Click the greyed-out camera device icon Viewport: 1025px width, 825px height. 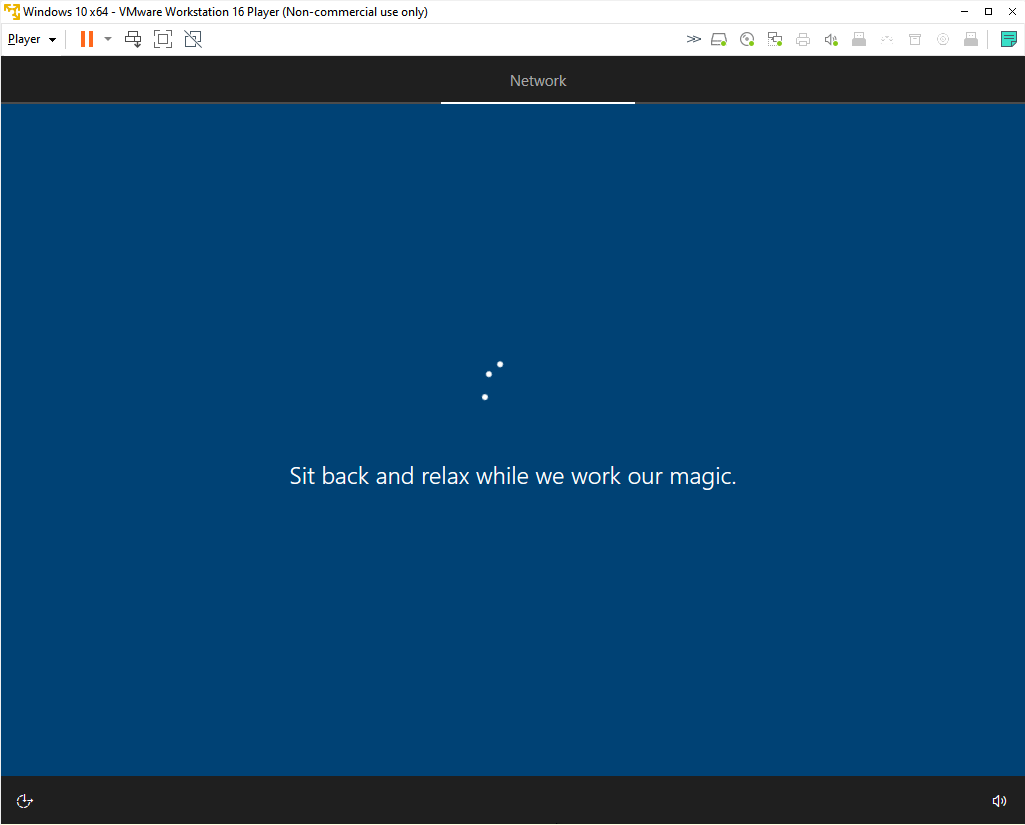click(x=942, y=39)
